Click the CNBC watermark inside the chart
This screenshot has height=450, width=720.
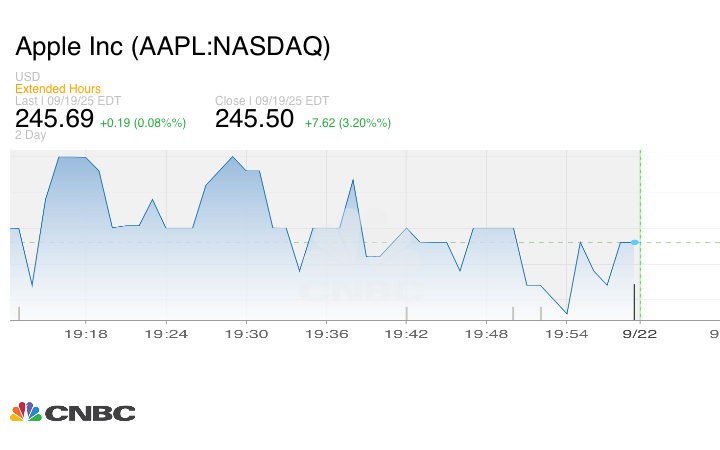coord(361,291)
